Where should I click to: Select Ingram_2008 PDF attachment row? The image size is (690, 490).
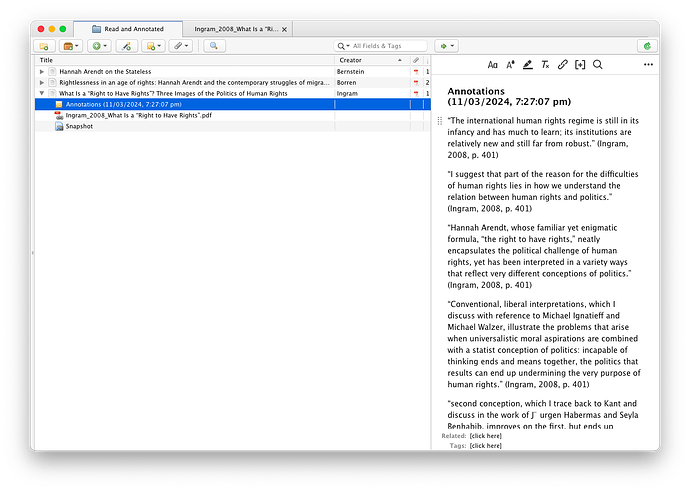tap(232, 115)
